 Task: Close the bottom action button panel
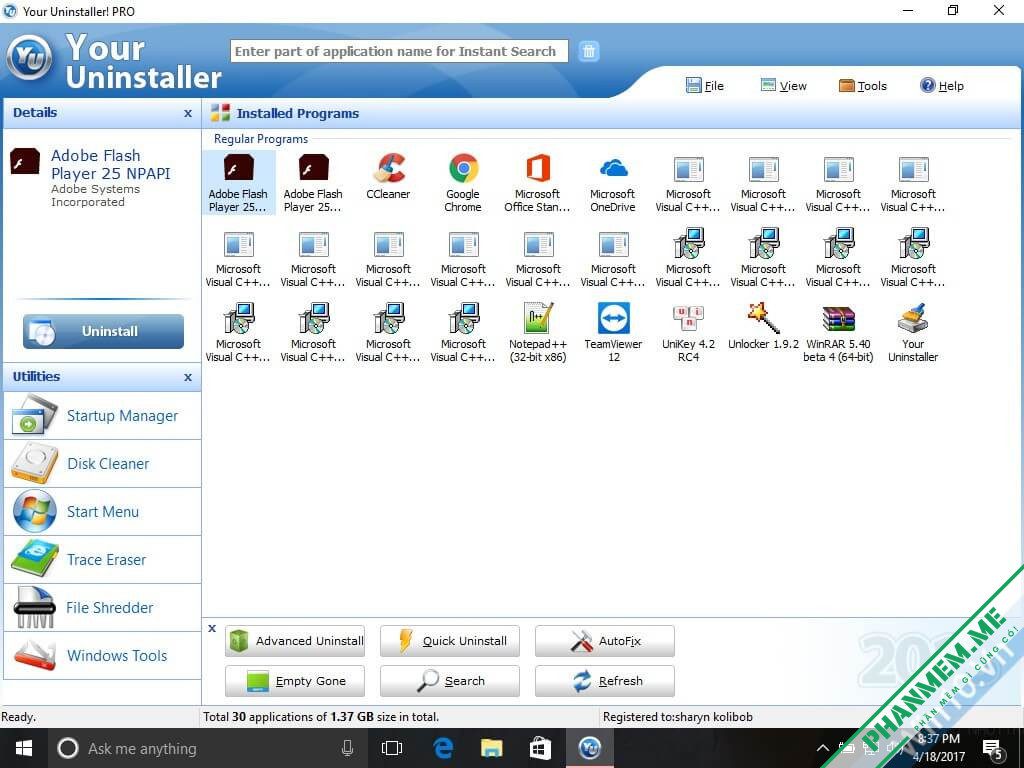point(212,628)
